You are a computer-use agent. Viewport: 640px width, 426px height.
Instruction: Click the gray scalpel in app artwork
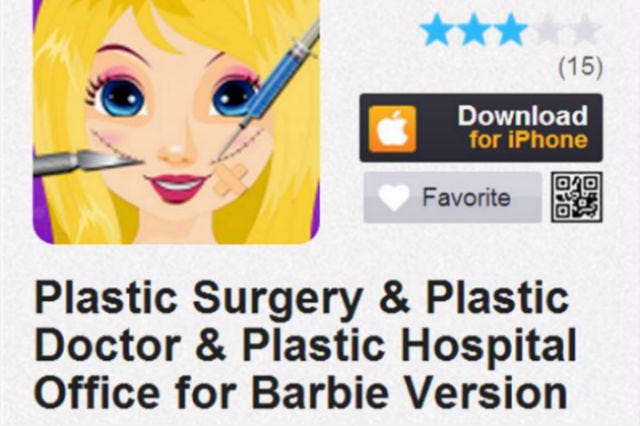point(84,162)
